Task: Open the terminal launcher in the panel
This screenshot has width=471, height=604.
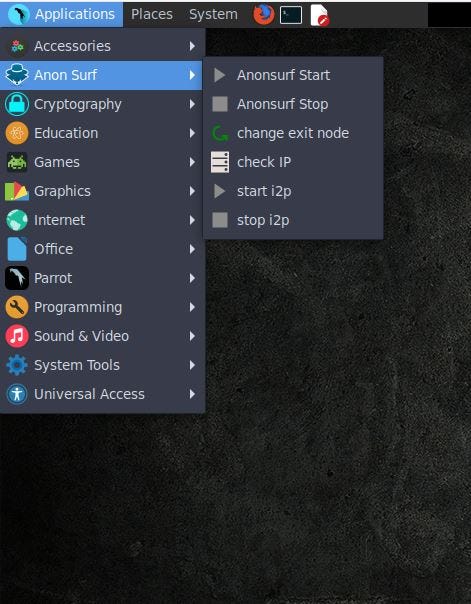Action: pos(291,15)
